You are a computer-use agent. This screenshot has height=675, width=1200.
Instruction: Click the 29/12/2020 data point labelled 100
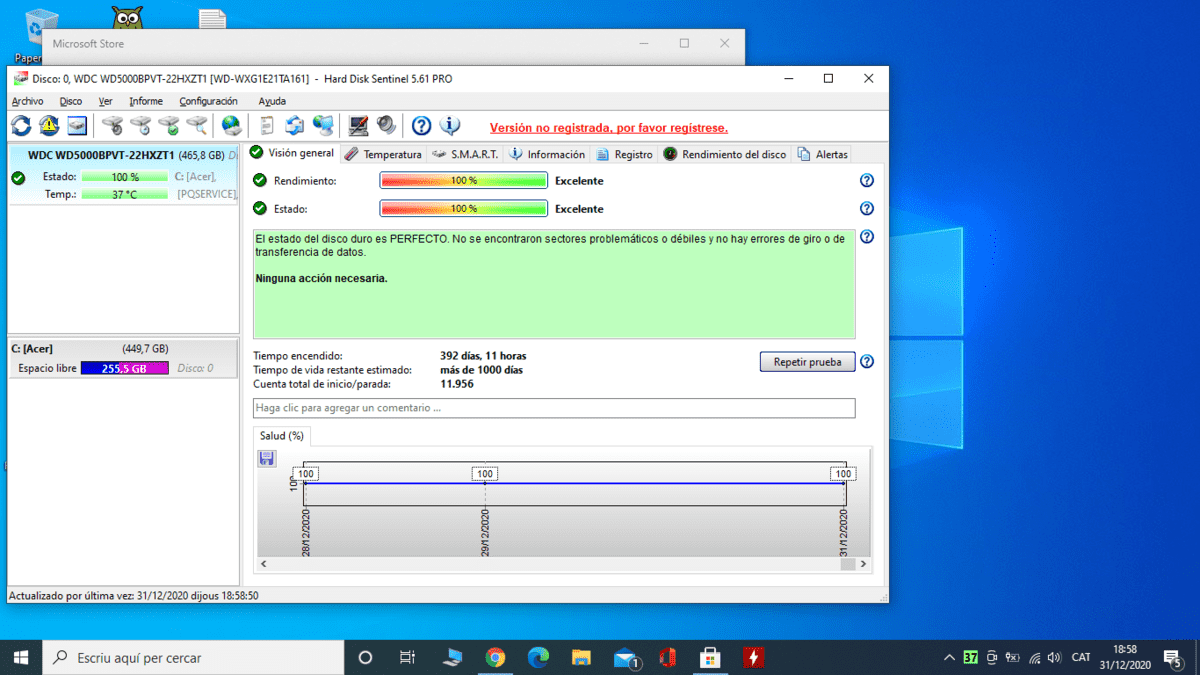(x=485, y=474)
